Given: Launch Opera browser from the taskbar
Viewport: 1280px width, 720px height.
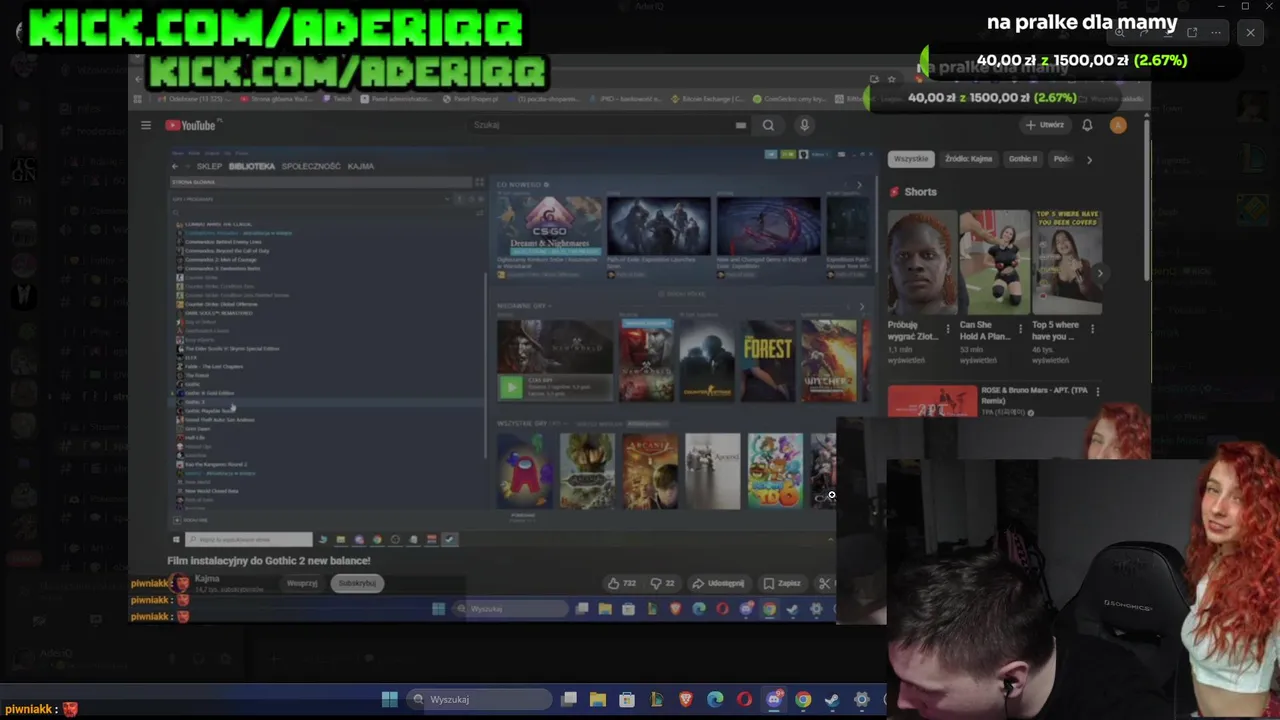Looking at the screenshot, I should click(744, 699).
